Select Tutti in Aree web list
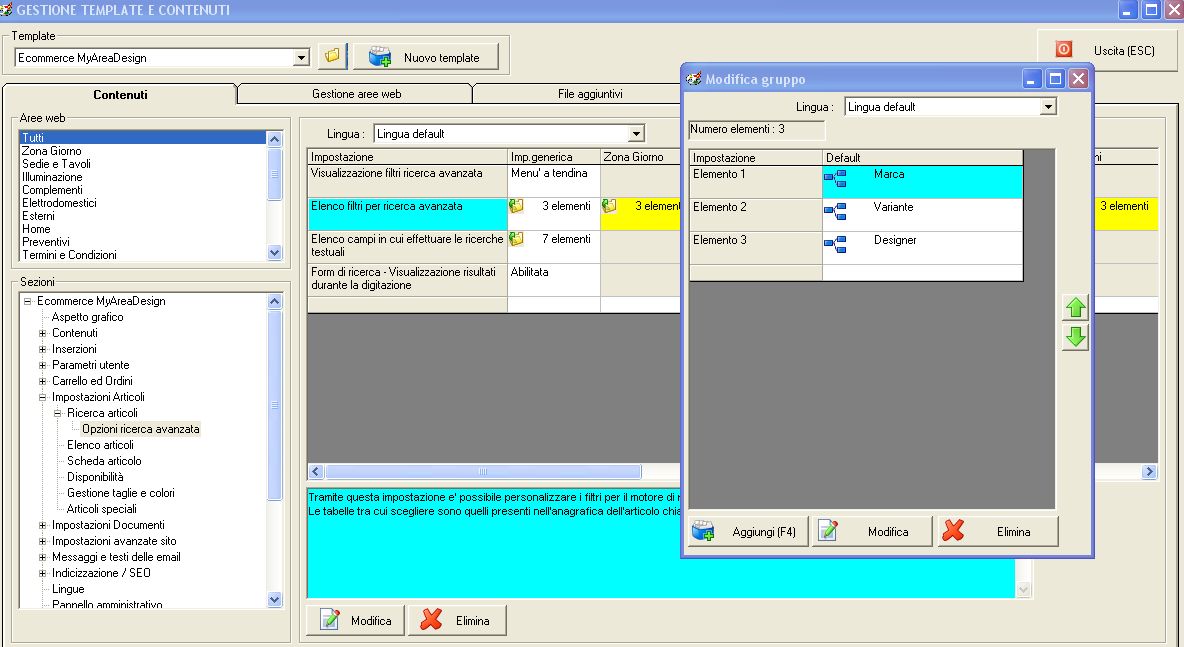 (143, 137)
